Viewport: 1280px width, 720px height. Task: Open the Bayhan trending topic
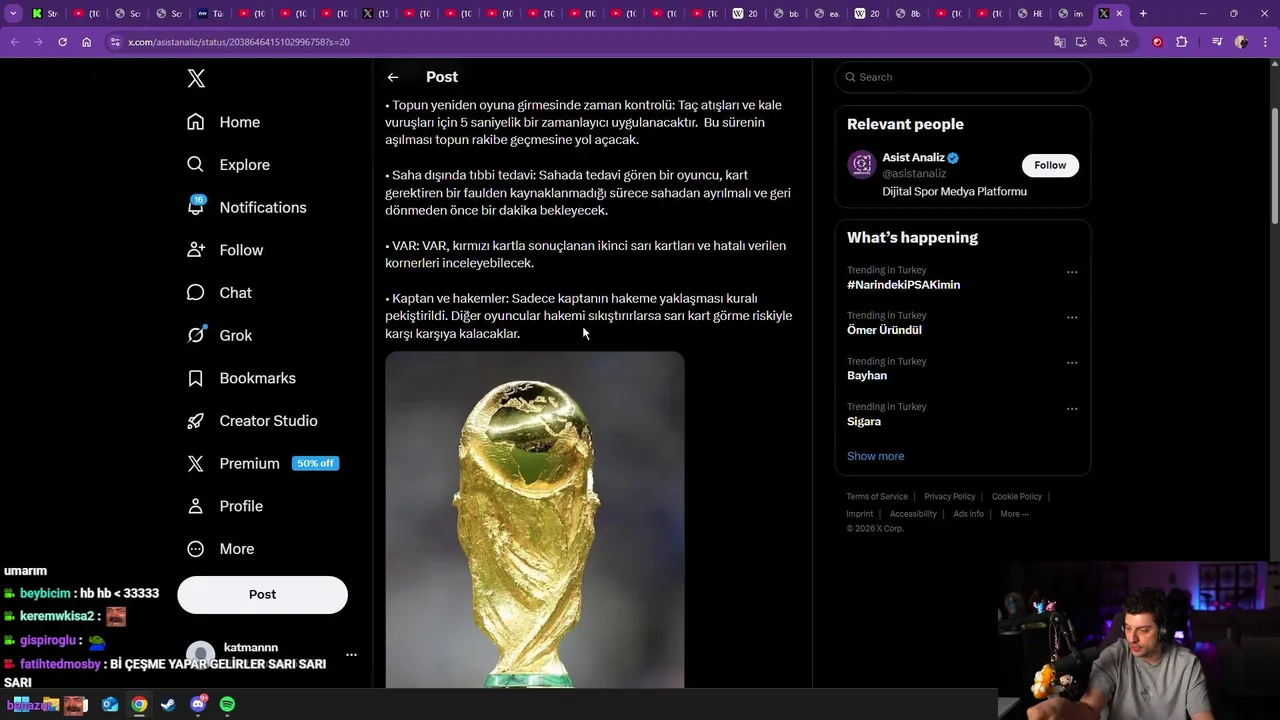[x=867, y=375]
